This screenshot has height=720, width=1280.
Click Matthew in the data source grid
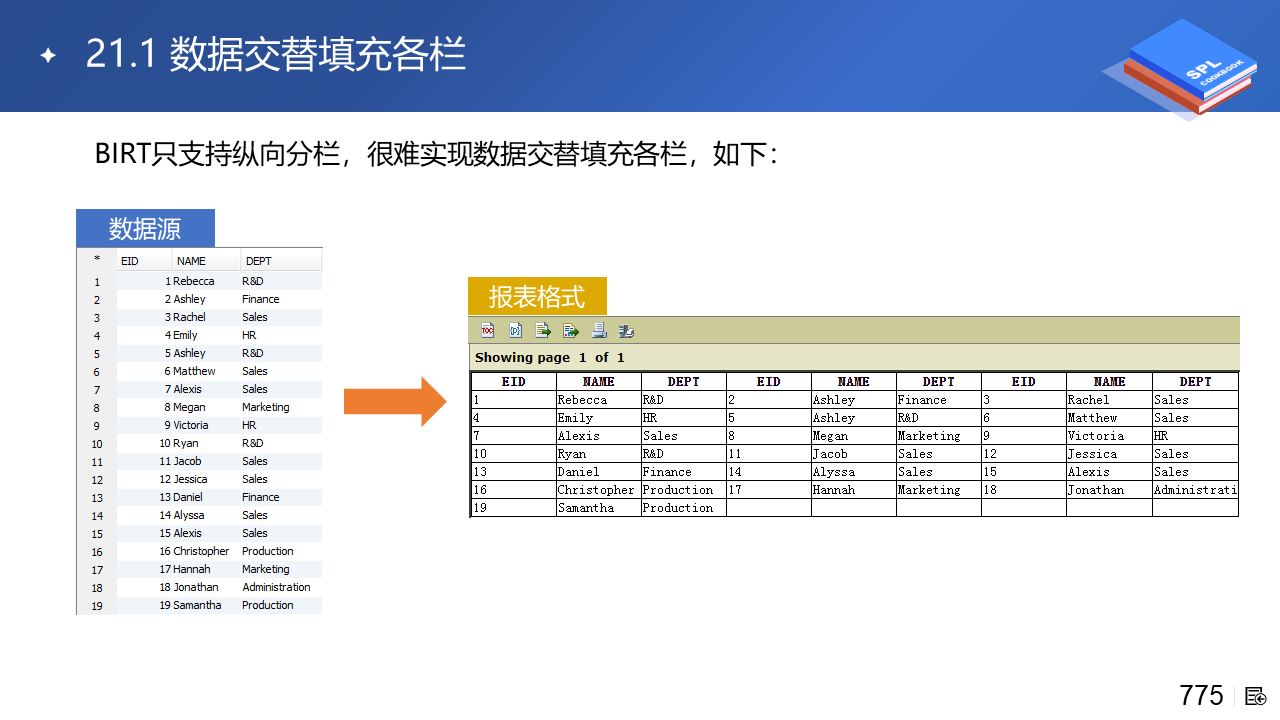(x=194, y=371)
